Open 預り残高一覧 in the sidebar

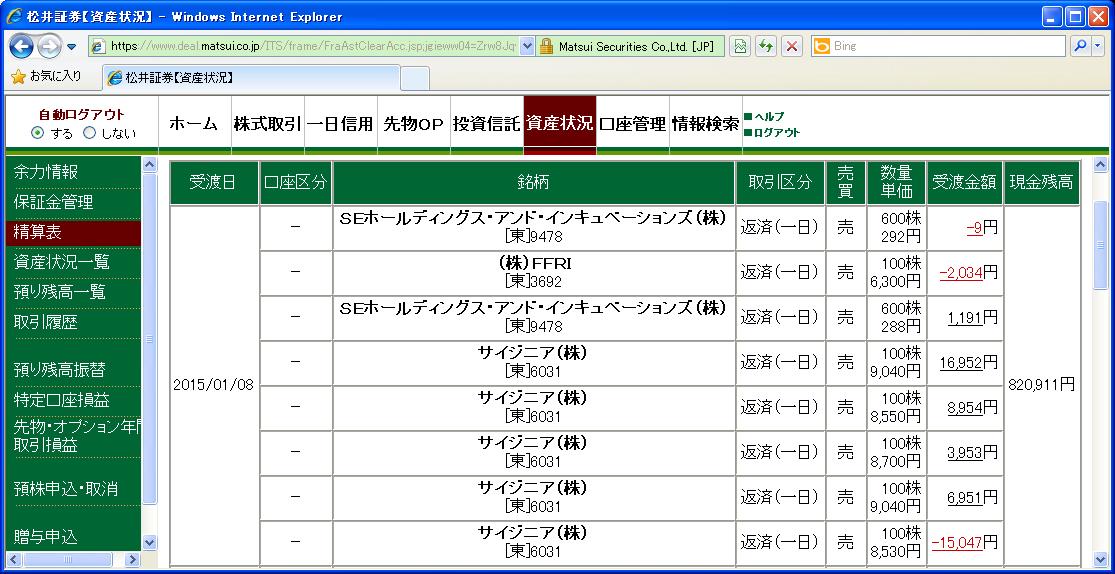coord(60,292)
